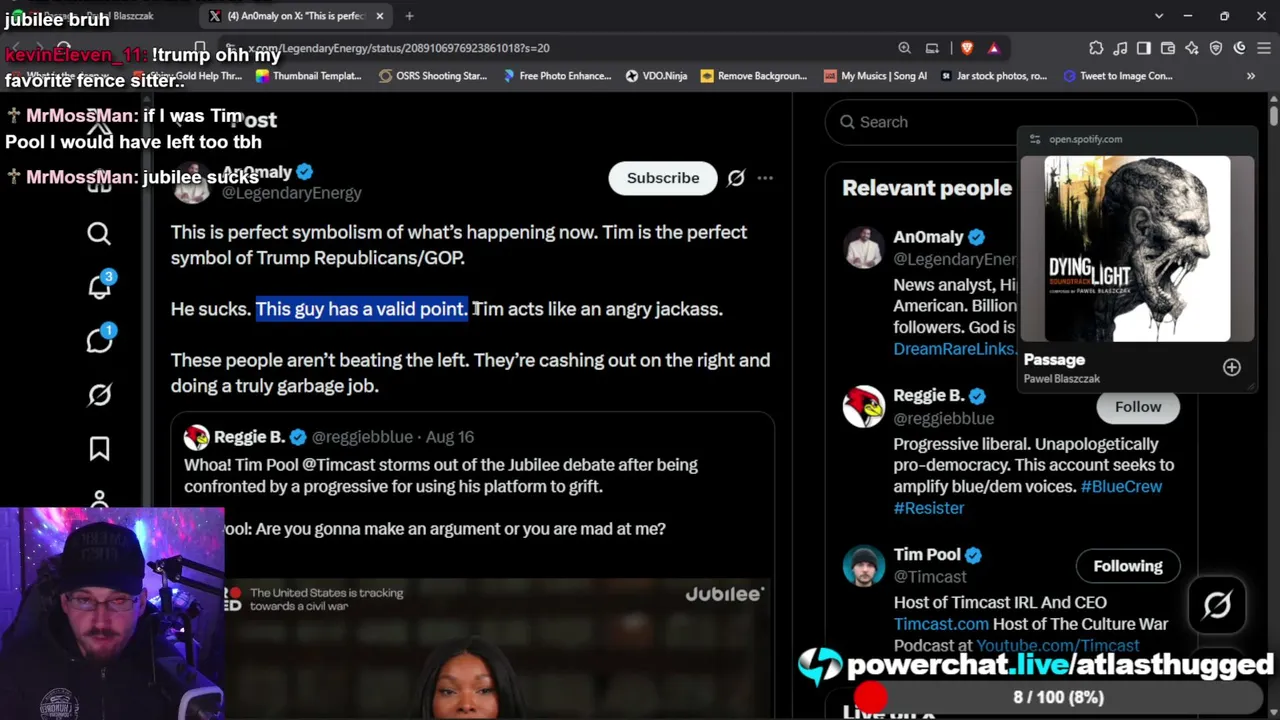Click AnOmaly's verified badge in the post header
This screenshot has height=720, width=1280.
click(305, 172)
